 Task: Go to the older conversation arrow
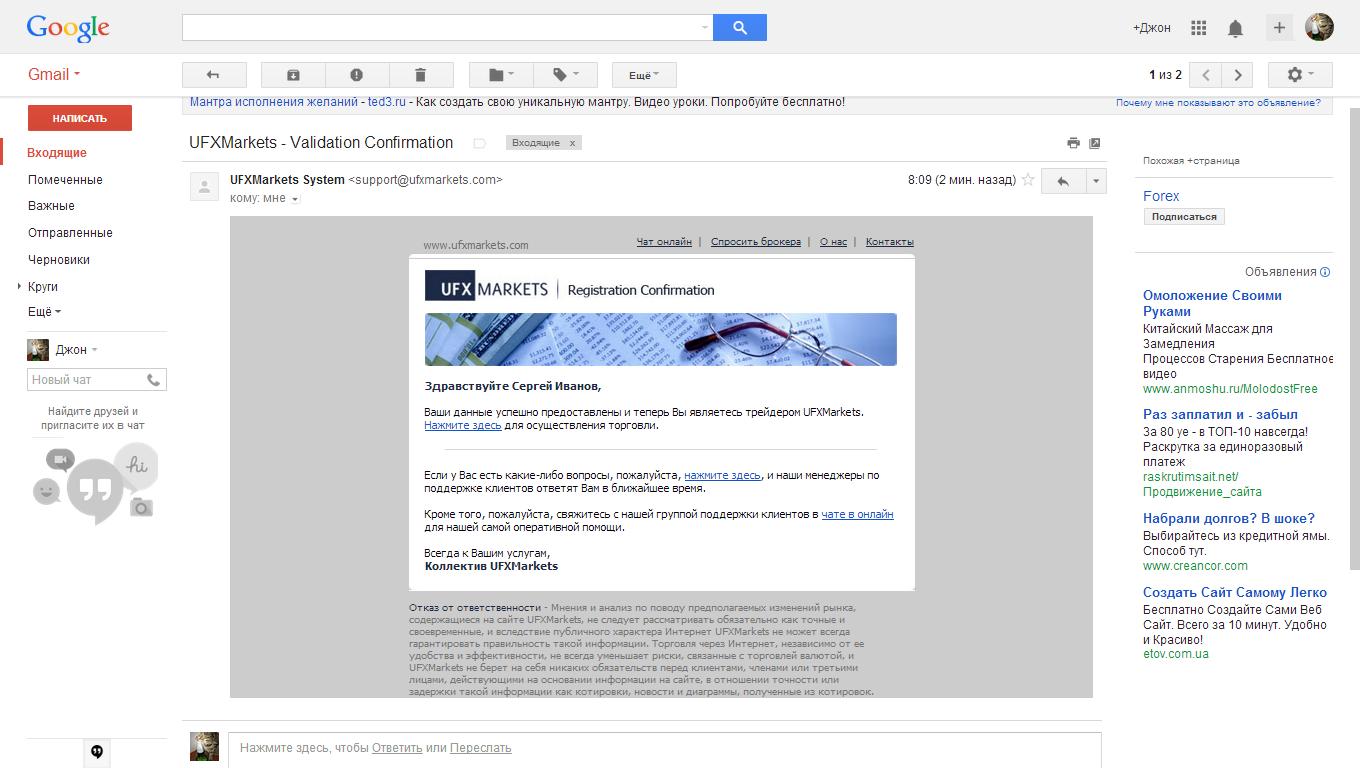pos(1238,75)
